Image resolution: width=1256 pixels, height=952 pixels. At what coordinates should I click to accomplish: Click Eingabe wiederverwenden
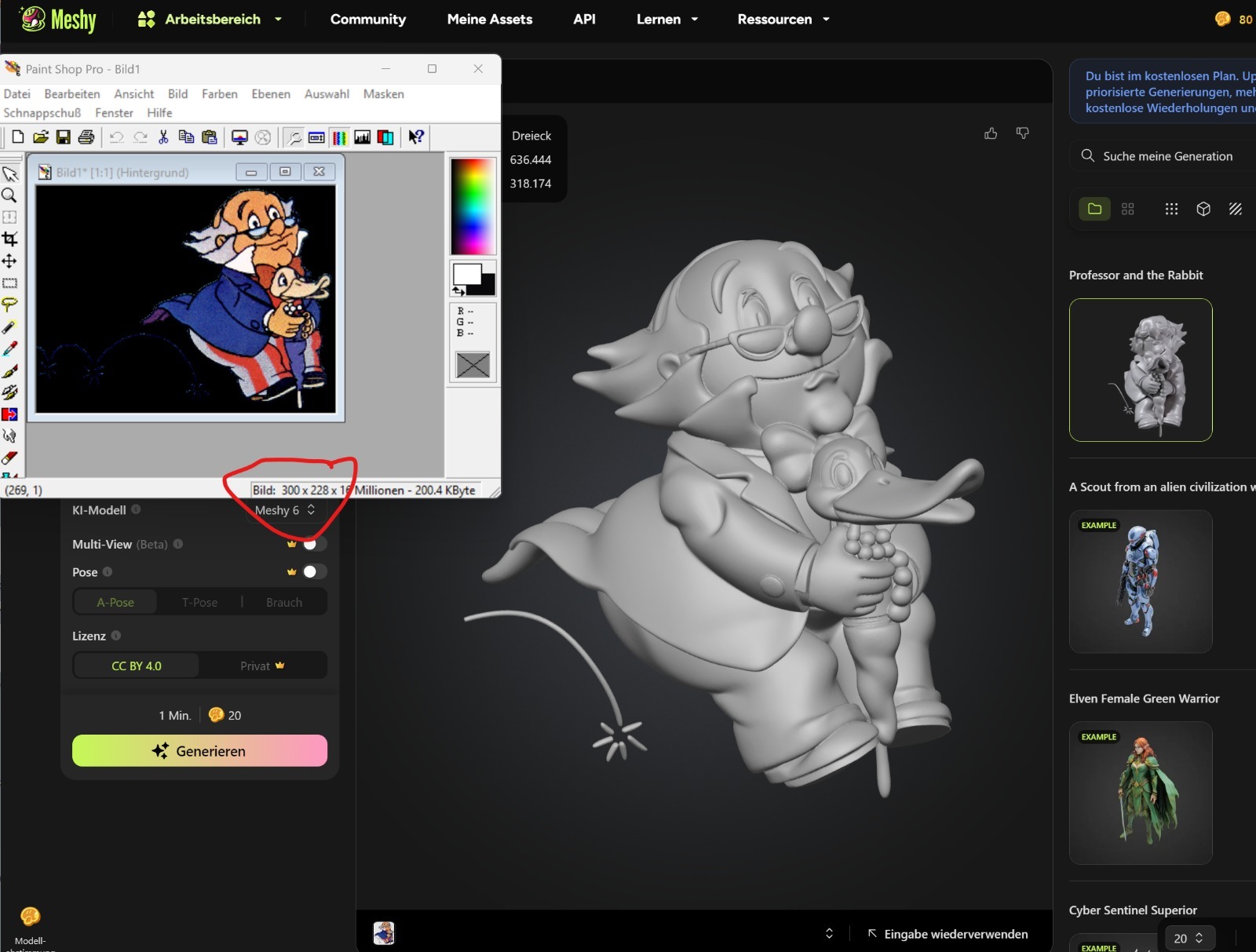coord(947,934)
